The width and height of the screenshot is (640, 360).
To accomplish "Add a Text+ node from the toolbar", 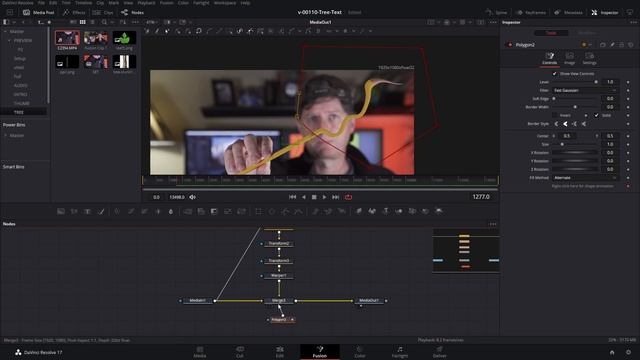I will point(87,211).
